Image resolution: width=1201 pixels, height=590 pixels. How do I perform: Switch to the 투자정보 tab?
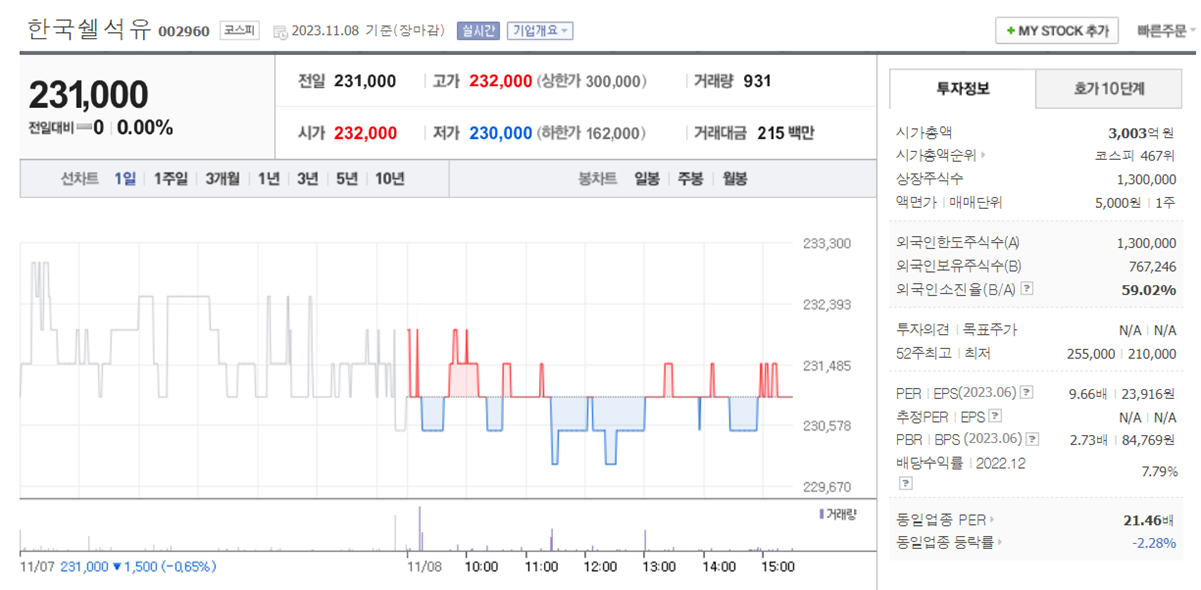point(962,88)
